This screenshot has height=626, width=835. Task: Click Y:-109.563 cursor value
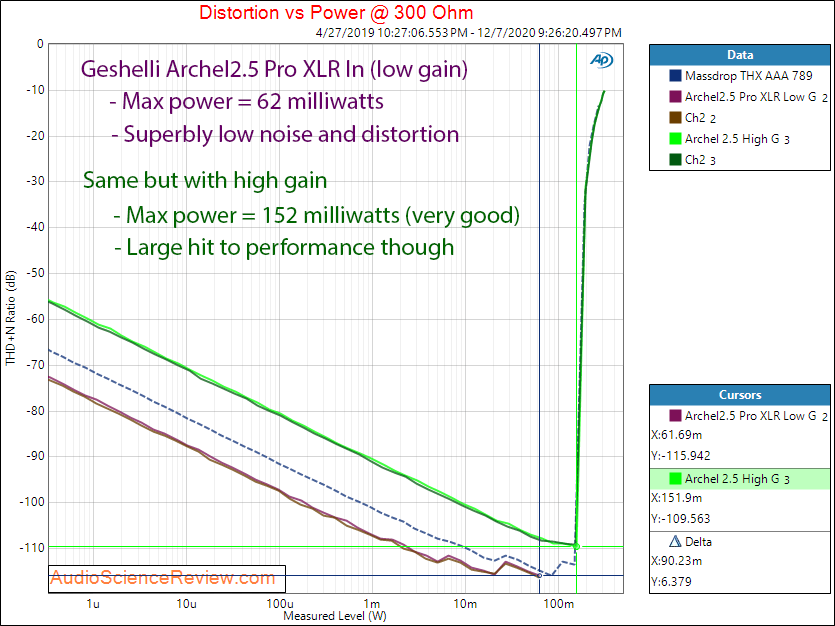point(681,518)
